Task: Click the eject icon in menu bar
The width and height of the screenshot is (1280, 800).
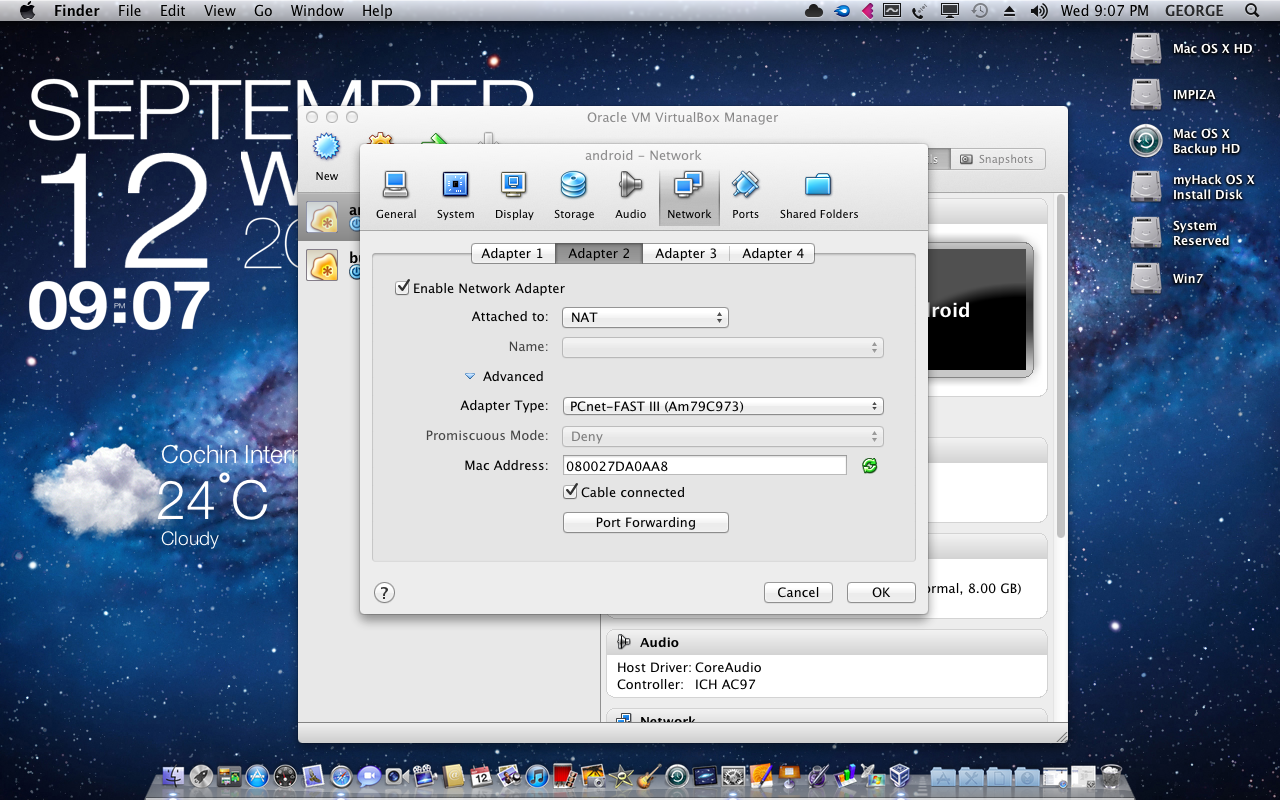Action: [x=1009, y=11]
